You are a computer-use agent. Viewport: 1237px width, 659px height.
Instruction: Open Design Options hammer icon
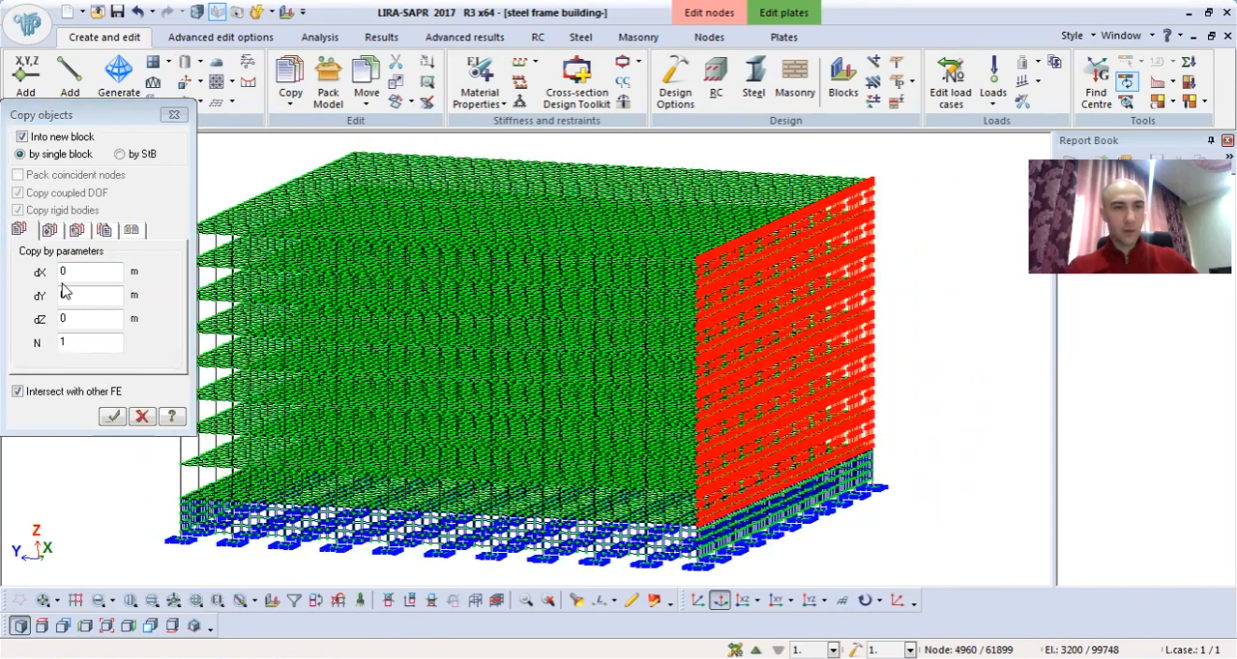tap(675, 71)
